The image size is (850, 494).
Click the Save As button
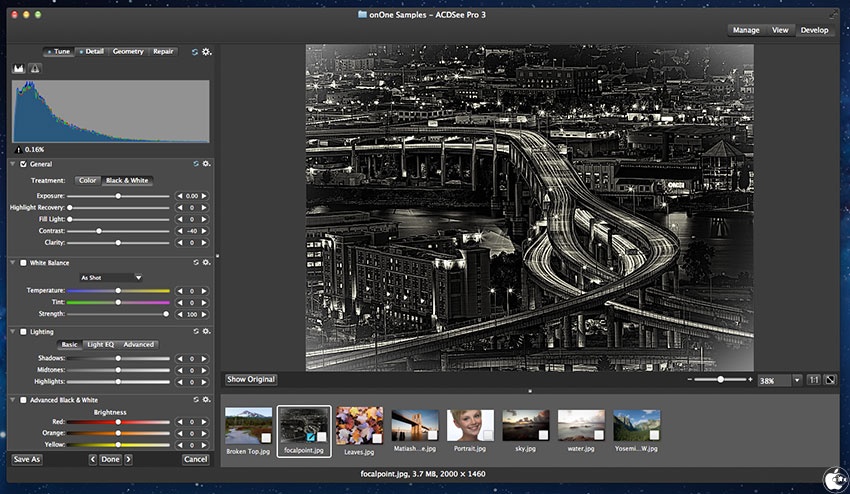pyautogui.click(x=27, y=459)
